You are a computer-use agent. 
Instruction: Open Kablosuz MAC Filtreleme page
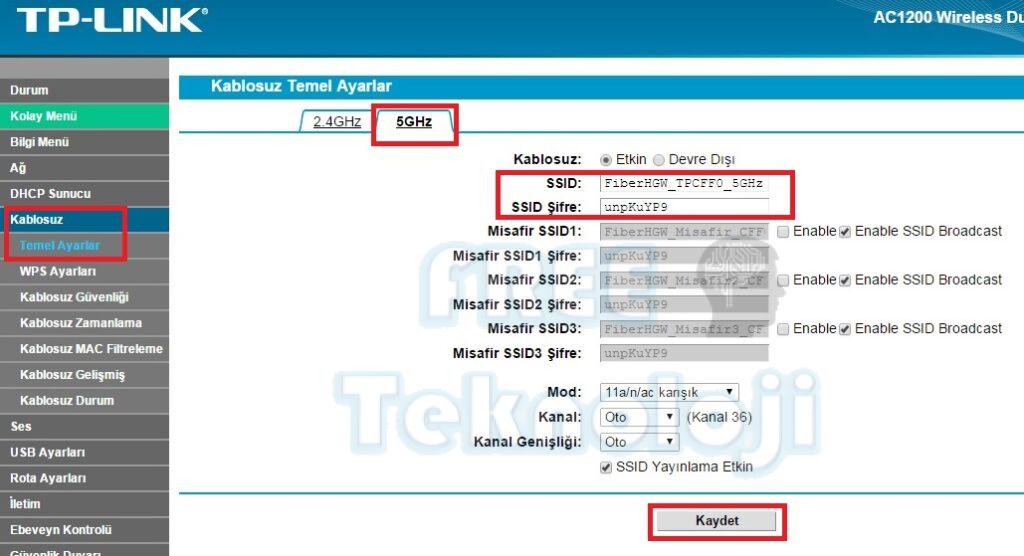click(x=91, y=349)
